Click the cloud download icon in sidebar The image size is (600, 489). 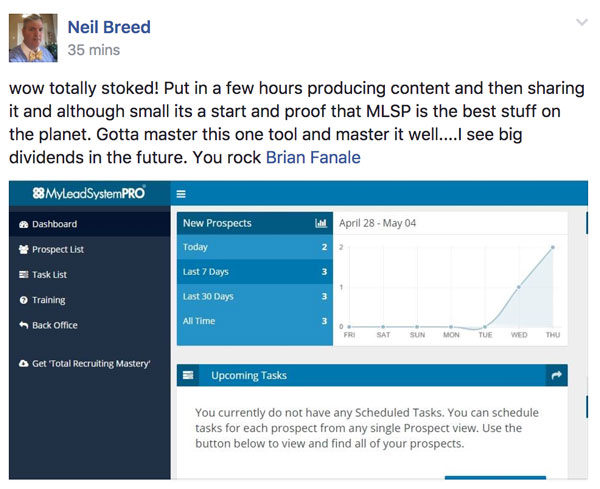(x=23, y=363)
